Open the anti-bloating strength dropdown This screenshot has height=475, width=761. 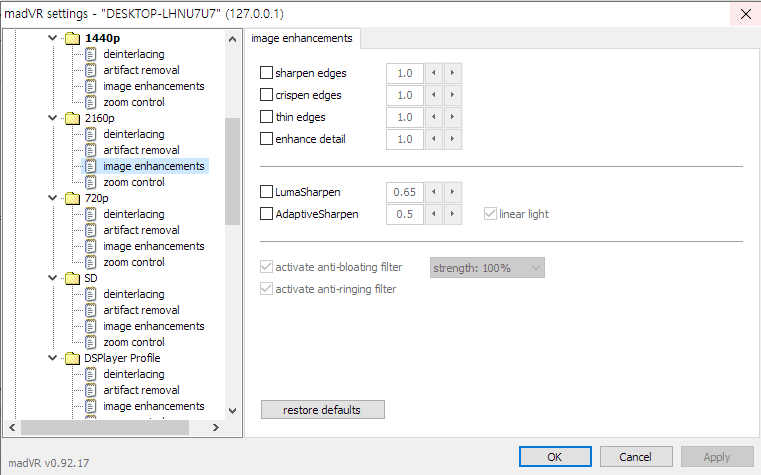487,267
